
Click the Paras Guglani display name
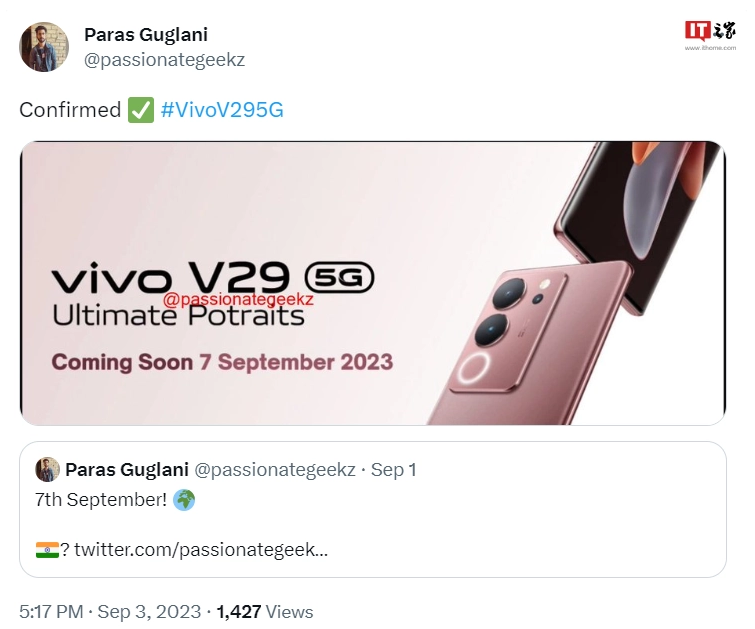tap(146, 35)
